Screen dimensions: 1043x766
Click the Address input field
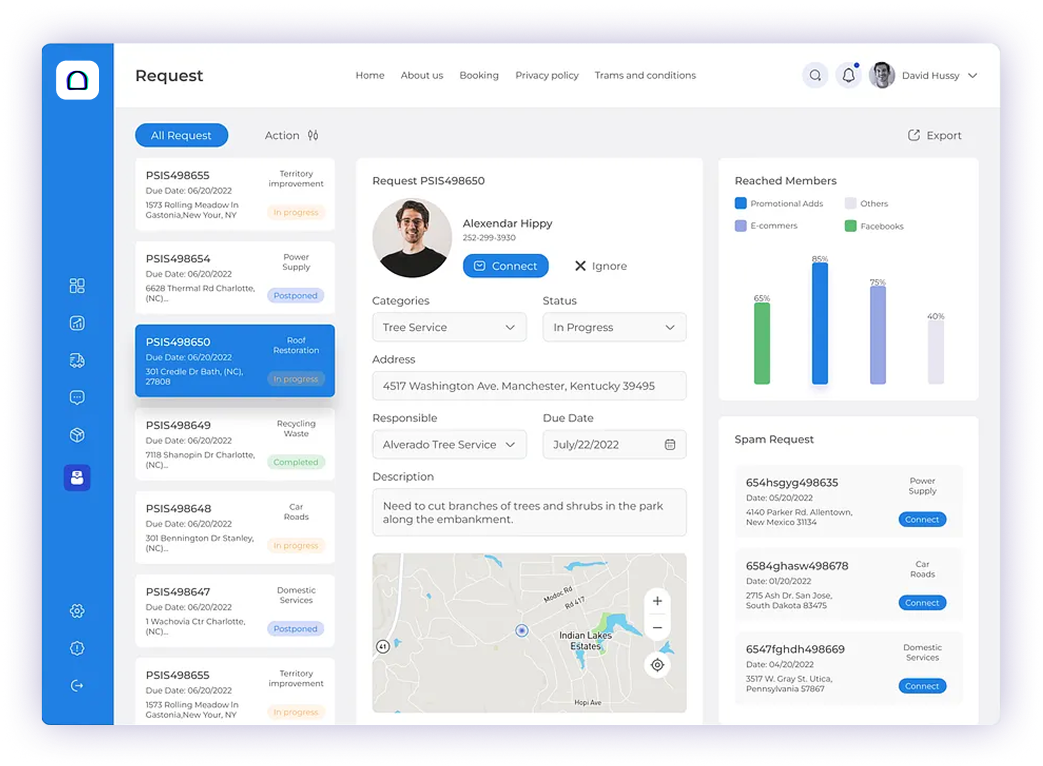tap(529, 386)
